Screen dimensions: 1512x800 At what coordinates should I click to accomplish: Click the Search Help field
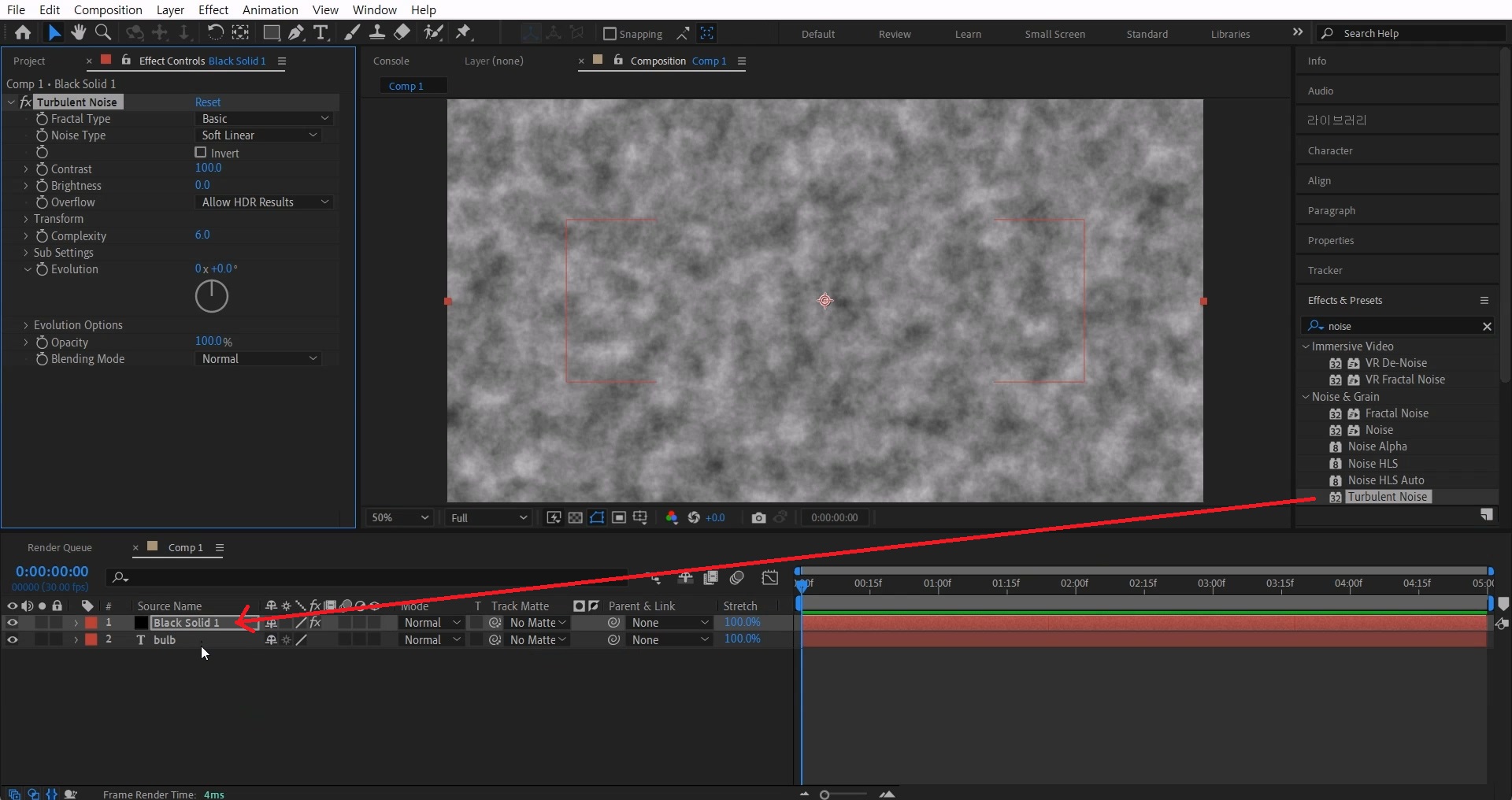tap(1412, 33)
